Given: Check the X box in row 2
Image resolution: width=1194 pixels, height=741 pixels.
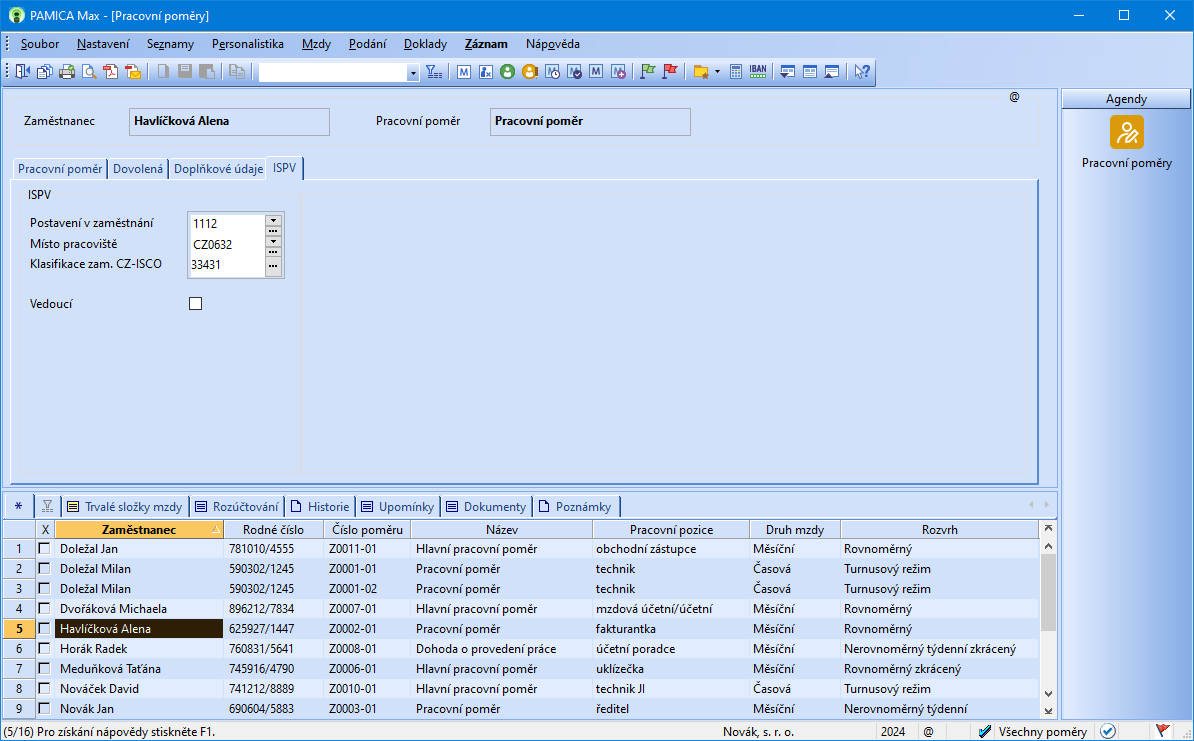Looking at the screenshot, I should [x=45, y=568].
